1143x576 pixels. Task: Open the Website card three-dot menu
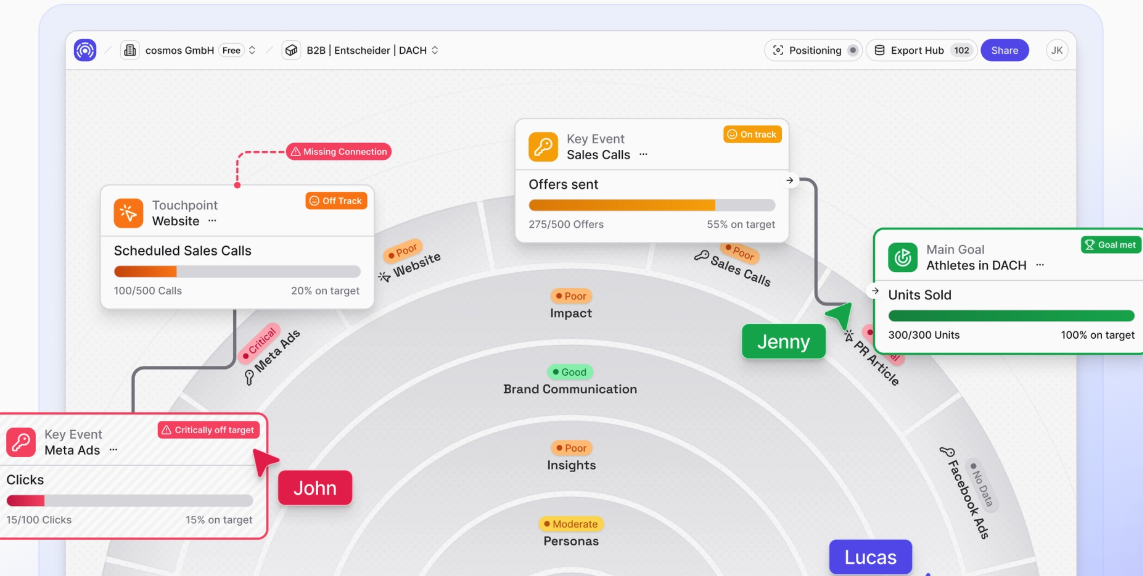[x=212, y=221]
